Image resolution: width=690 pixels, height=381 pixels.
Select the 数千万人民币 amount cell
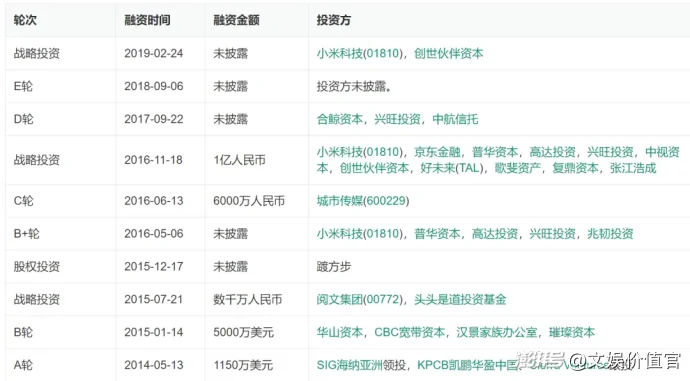point(248,300)
